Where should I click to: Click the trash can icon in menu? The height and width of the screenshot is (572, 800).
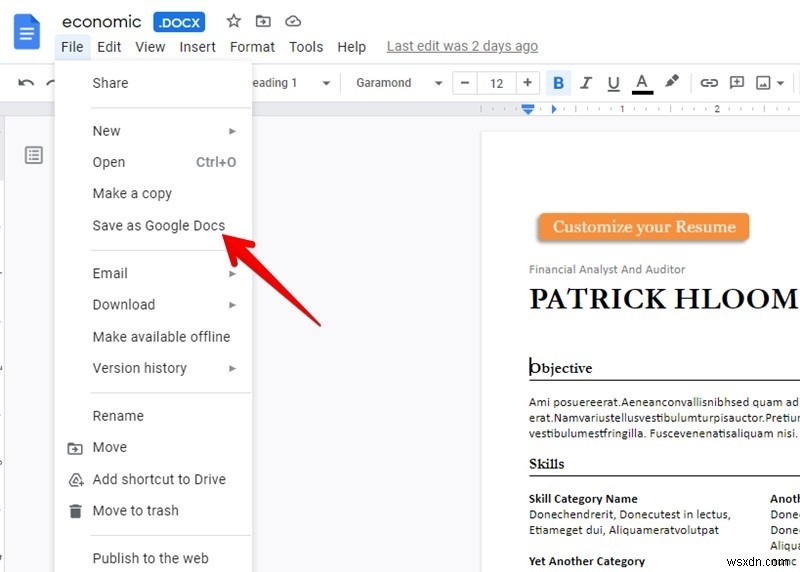pyautogui.click(x=76, y=511)
